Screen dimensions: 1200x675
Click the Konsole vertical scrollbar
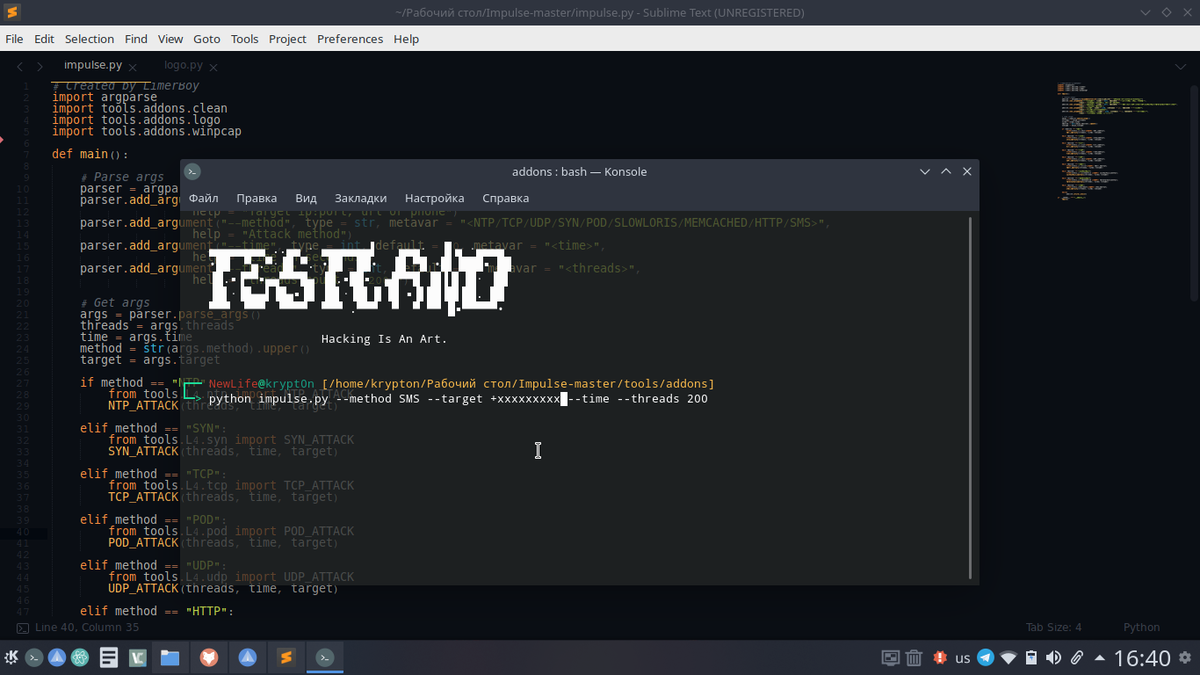971,398
